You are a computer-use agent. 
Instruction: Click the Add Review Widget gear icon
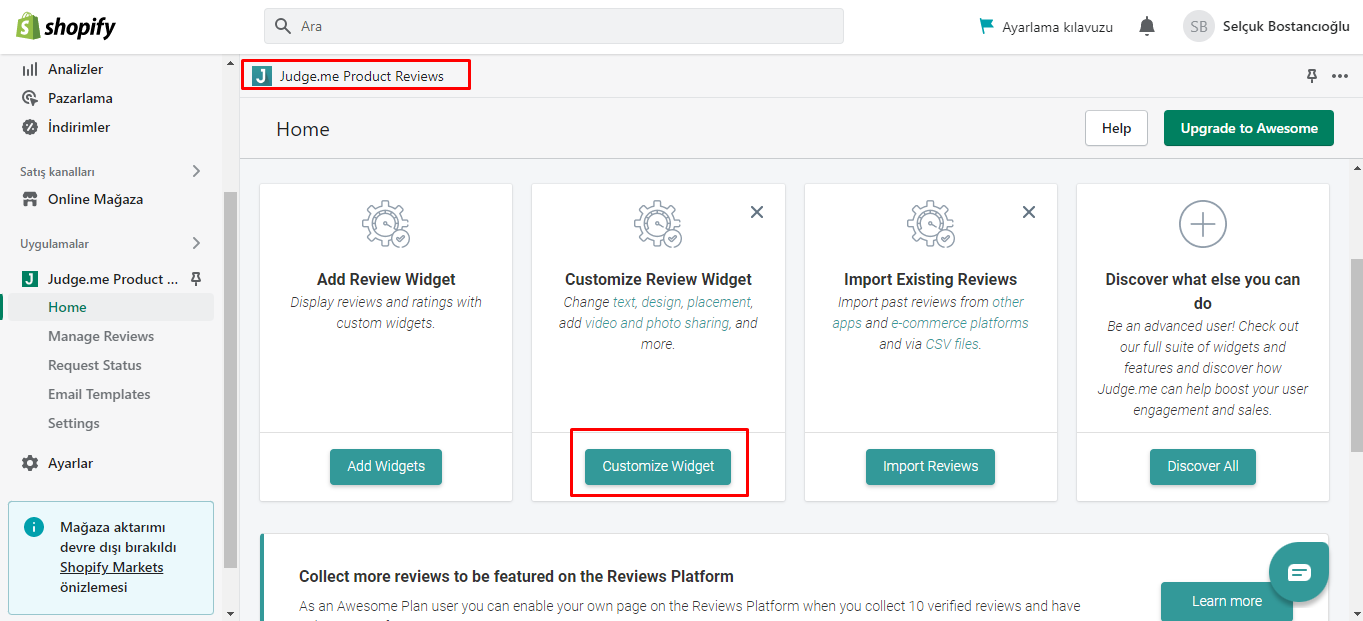click(x=386, y=224)
